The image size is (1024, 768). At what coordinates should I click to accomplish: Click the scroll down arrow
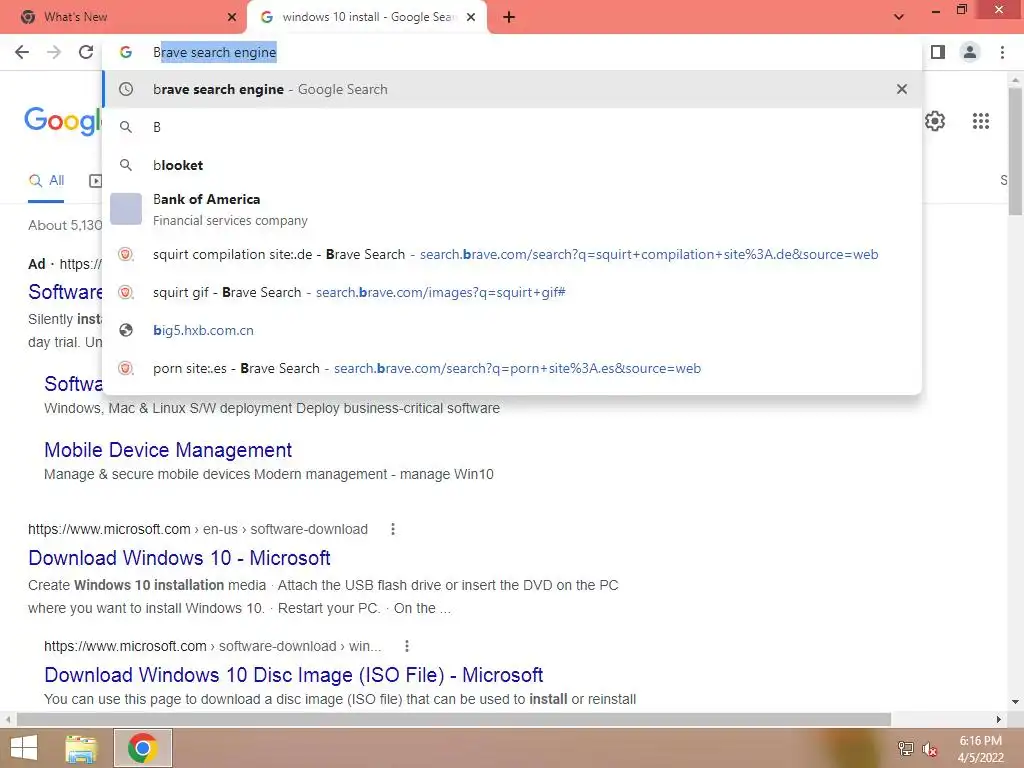1015,703
